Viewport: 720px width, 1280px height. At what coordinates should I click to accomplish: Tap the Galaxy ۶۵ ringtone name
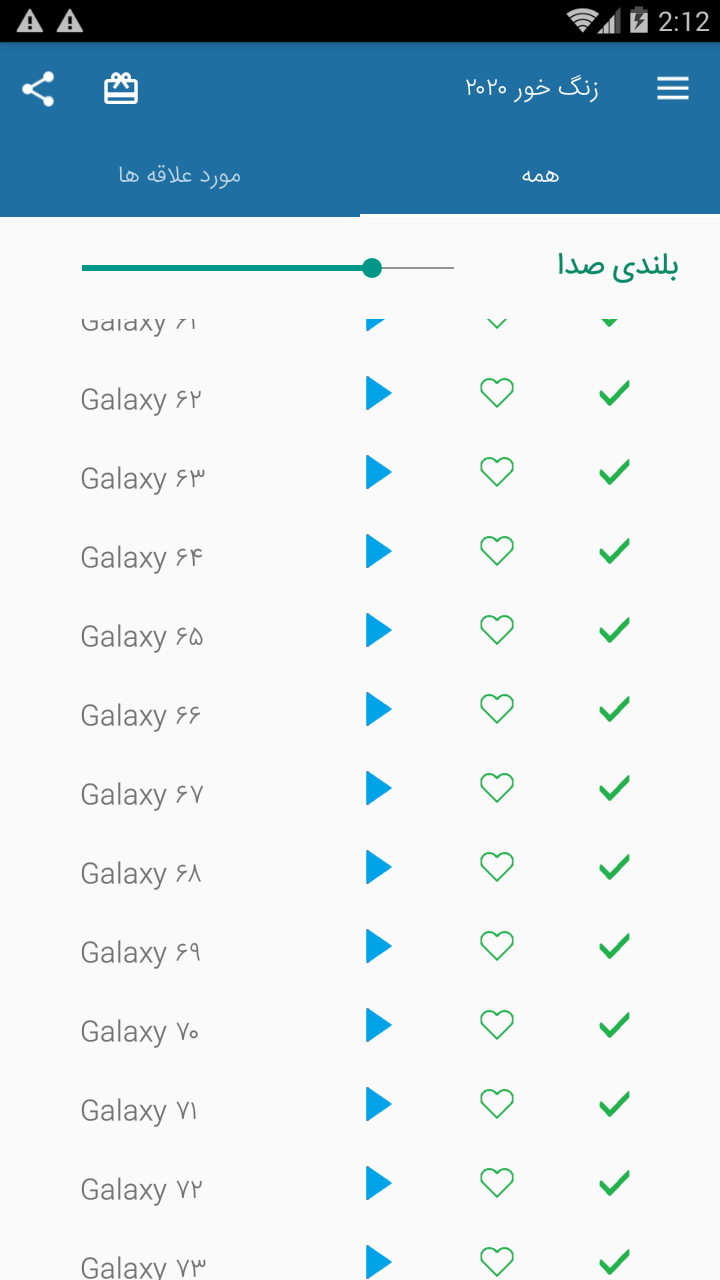[142, 637]
